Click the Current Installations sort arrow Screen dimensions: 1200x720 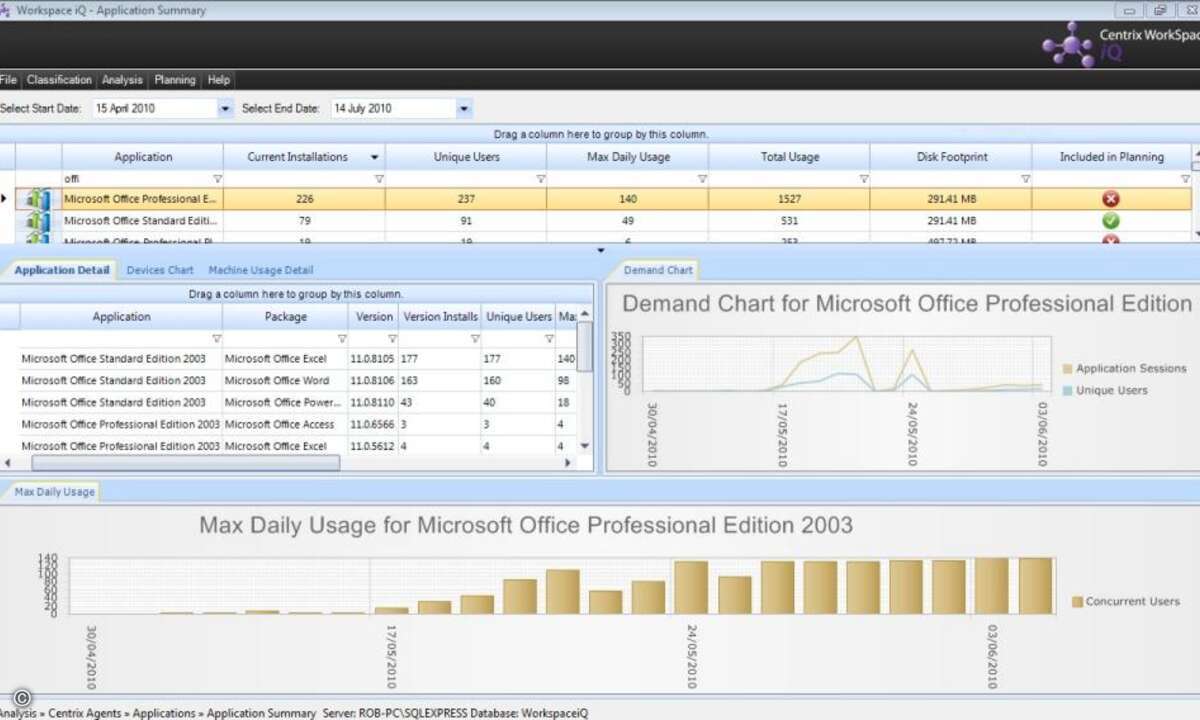375,157
